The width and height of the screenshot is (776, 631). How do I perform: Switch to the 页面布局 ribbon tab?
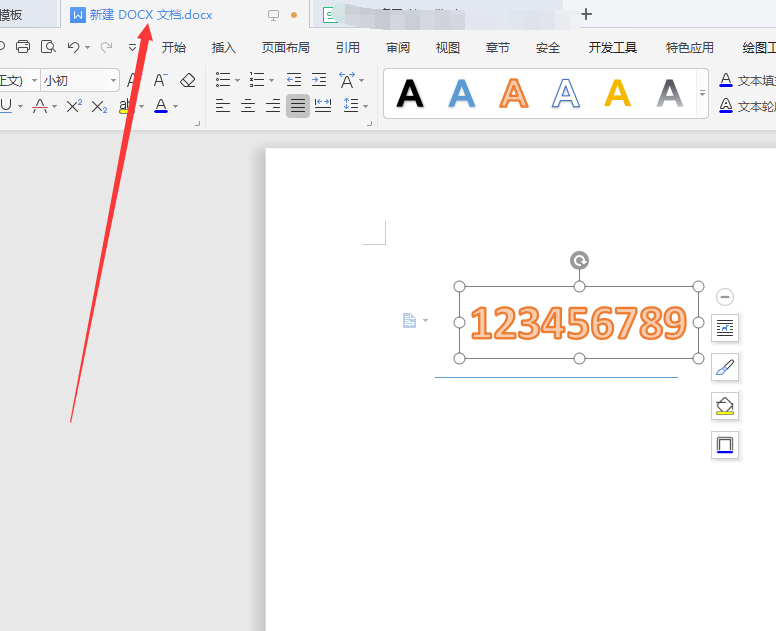(x=286, y=47)
